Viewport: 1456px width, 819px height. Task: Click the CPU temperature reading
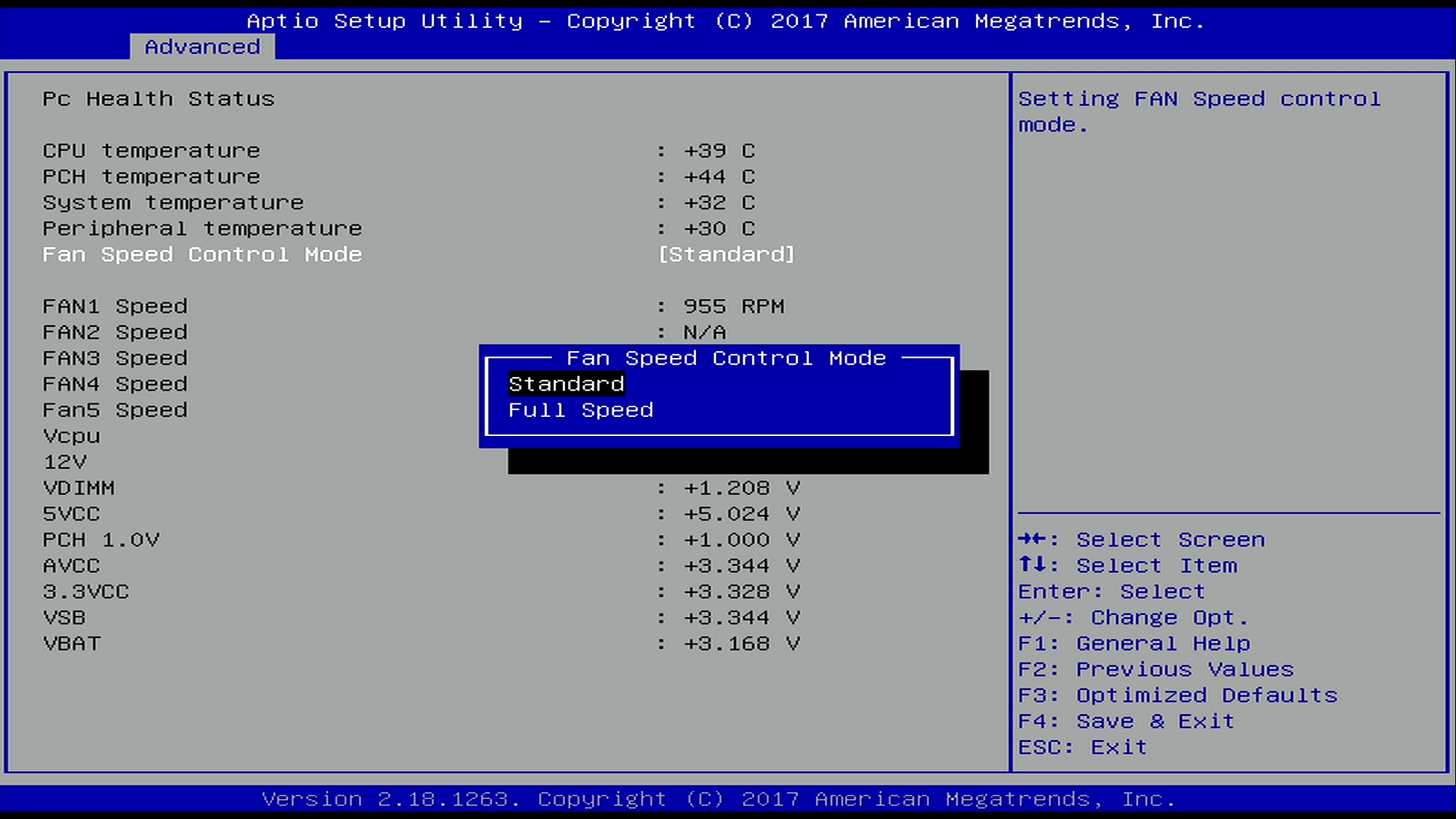[x=718, y=151]
